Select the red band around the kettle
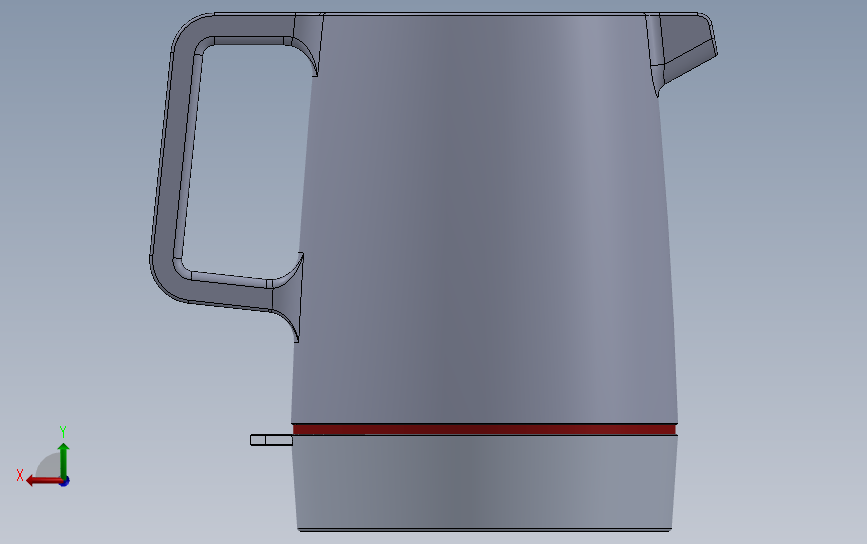Viewport: 867px width, 544px height. point(484,430)
